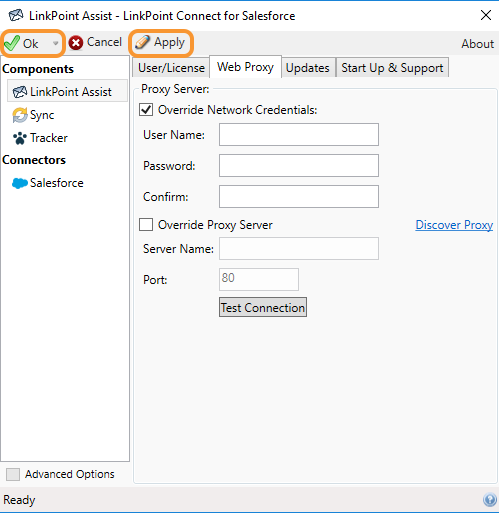Select LinkPoint Assist in Components list
The height and width of the screenshot is (513, 499).
point(67,92)
